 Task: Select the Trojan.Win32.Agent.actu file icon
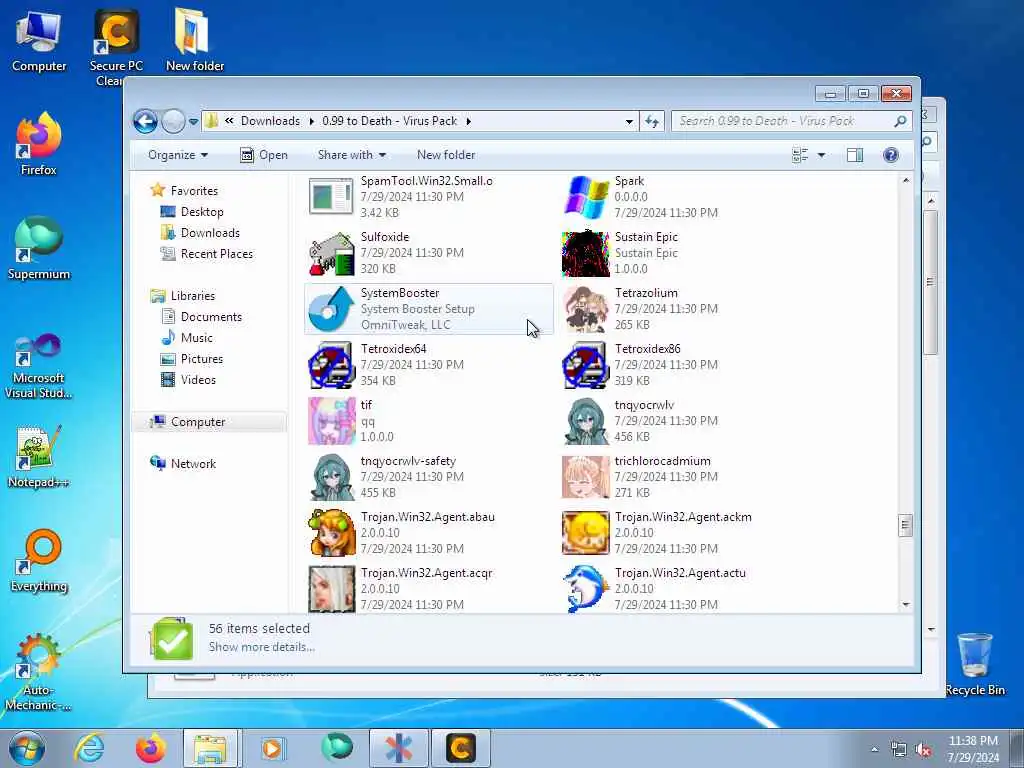[585, 589]
